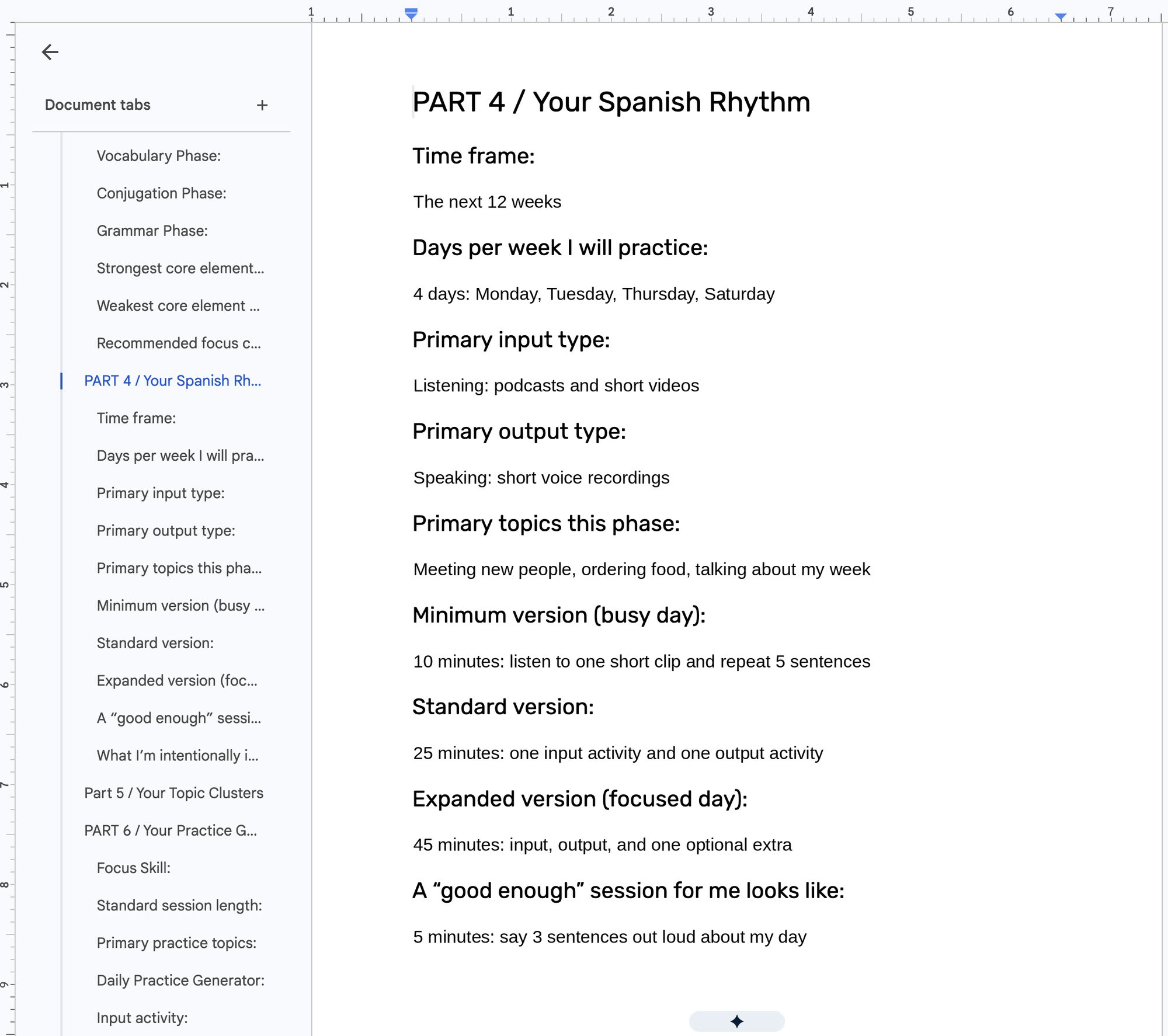Click the Document tabs panel title
This screenshot has width=1168, height=1036.
98,105
